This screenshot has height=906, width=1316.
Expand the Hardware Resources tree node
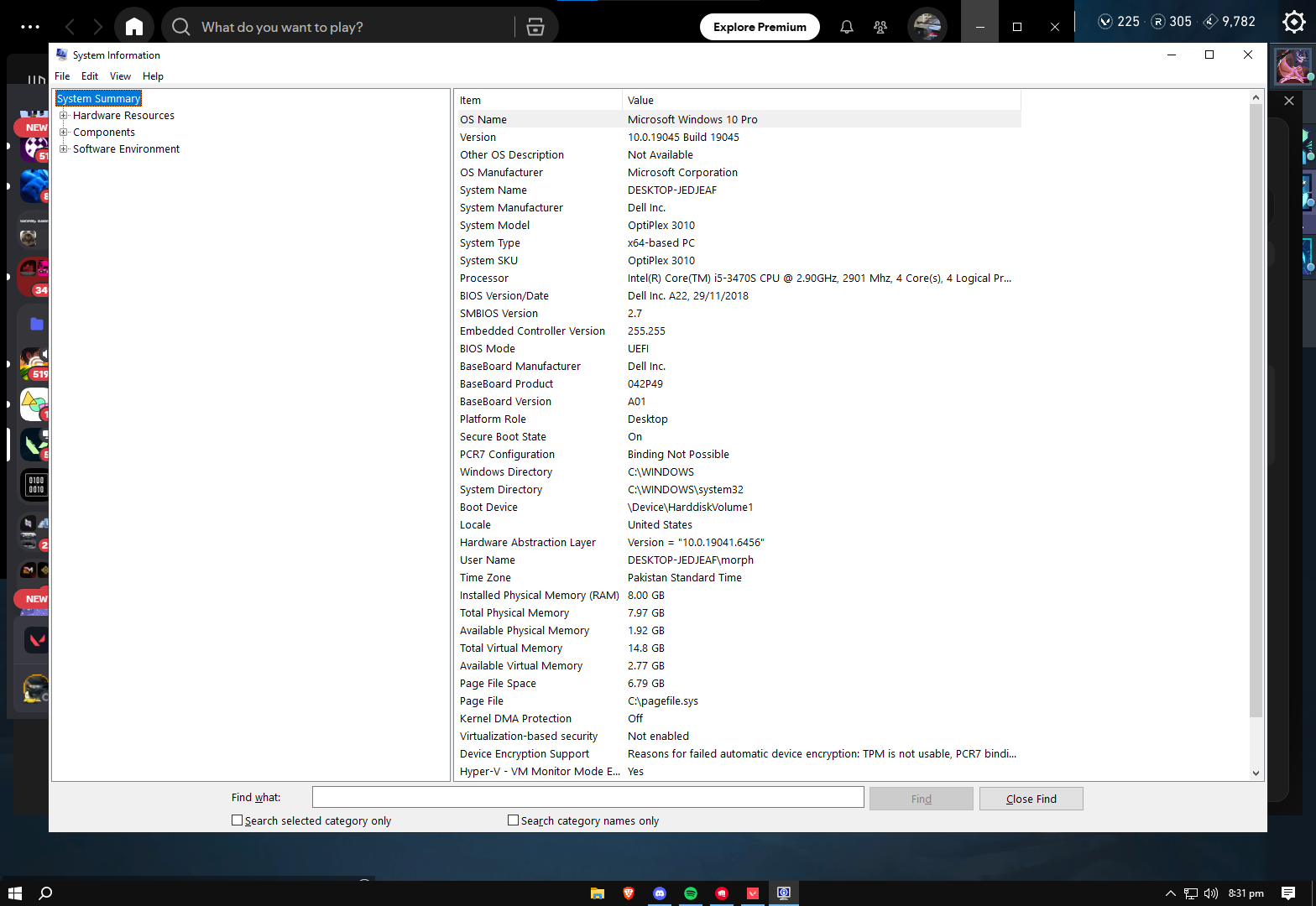click(63, 116)
